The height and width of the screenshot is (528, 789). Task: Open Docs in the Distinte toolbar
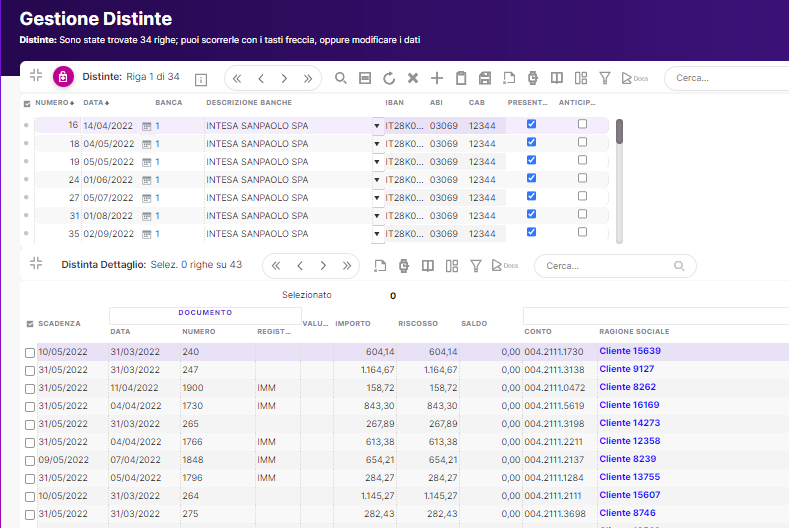click(x=635, y=78)
